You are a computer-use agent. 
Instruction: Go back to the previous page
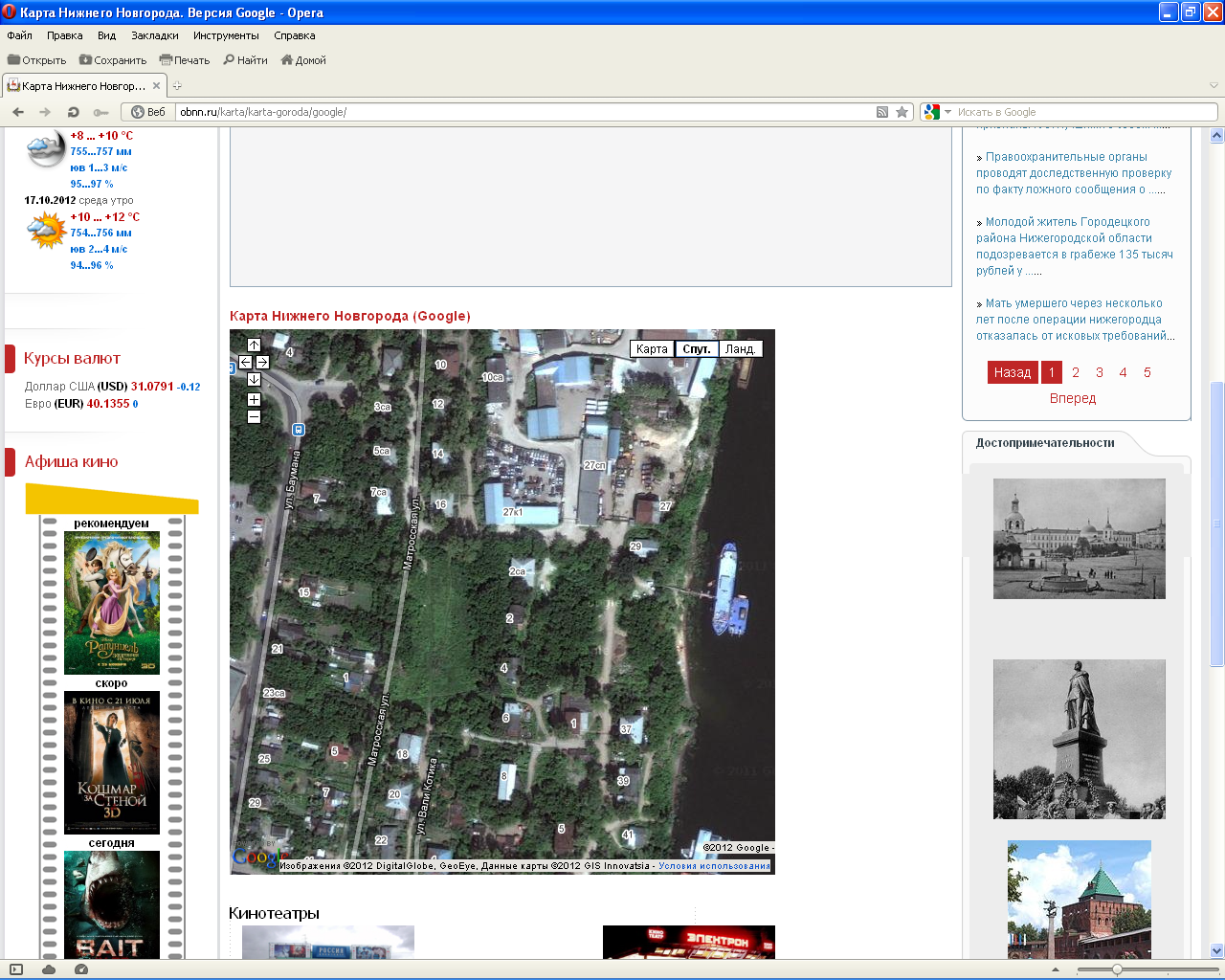pos(18,112)
